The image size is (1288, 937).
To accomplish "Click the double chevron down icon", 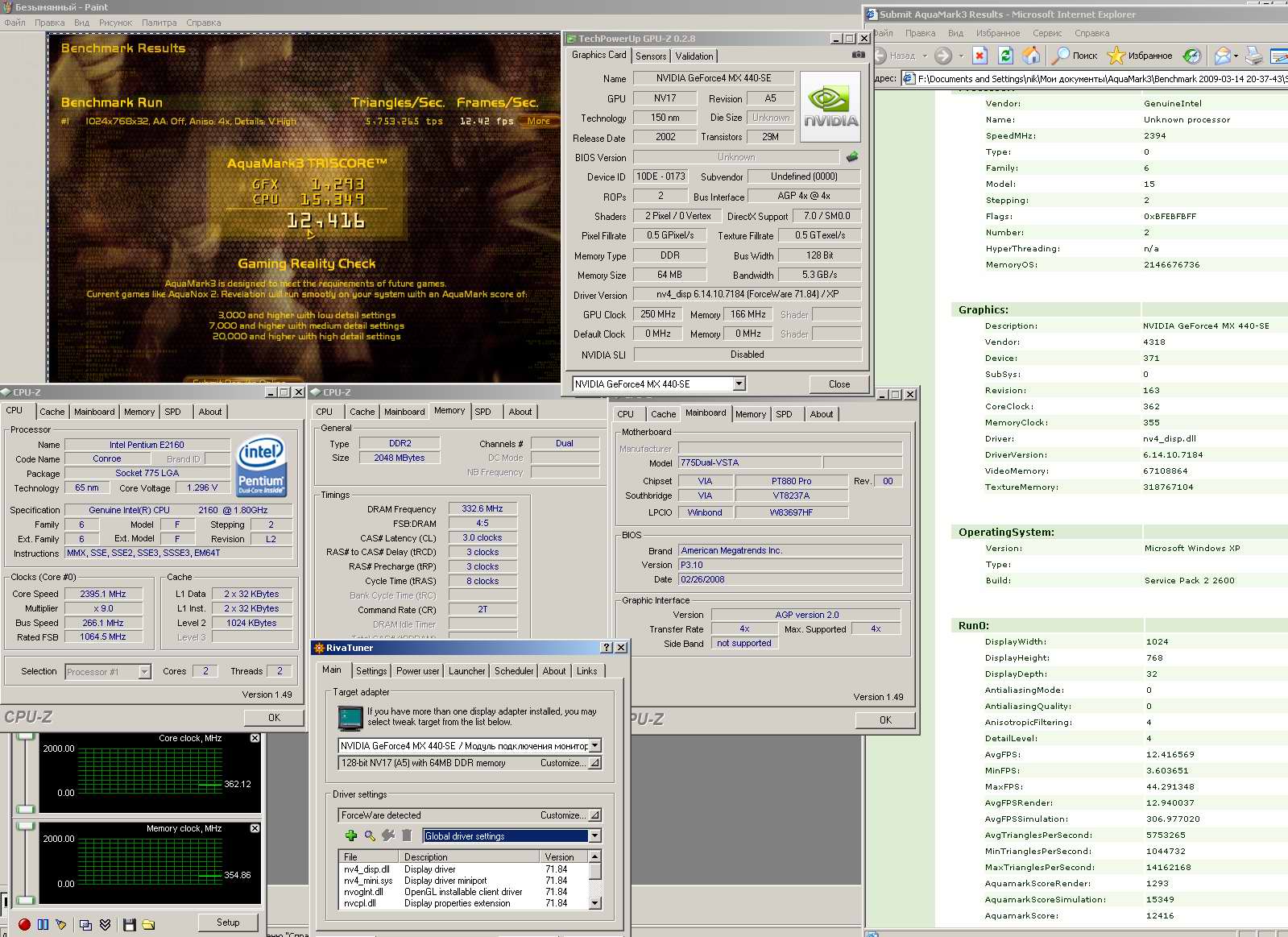I will (x=105, y=924).
